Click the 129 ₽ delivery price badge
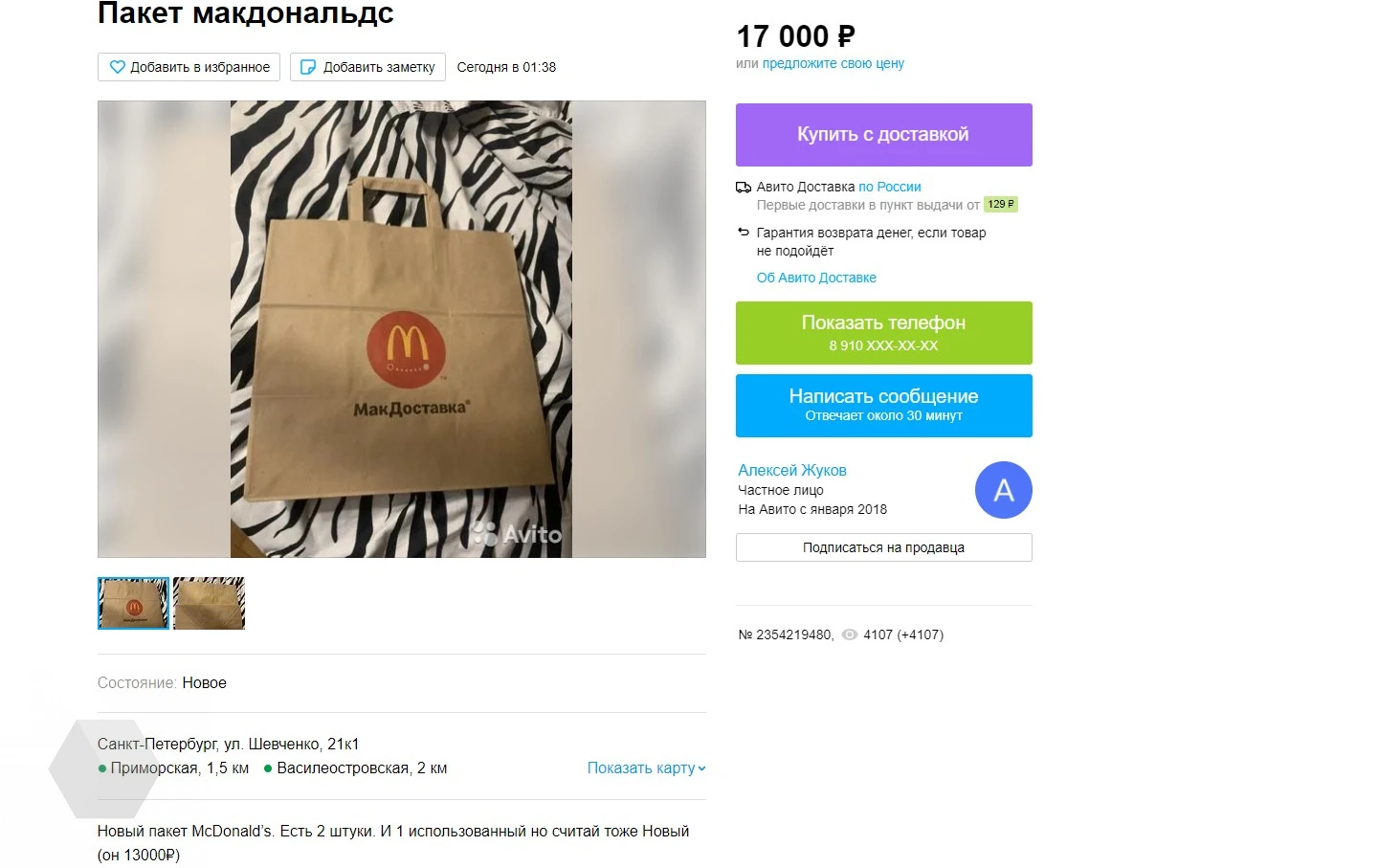 1001,205
